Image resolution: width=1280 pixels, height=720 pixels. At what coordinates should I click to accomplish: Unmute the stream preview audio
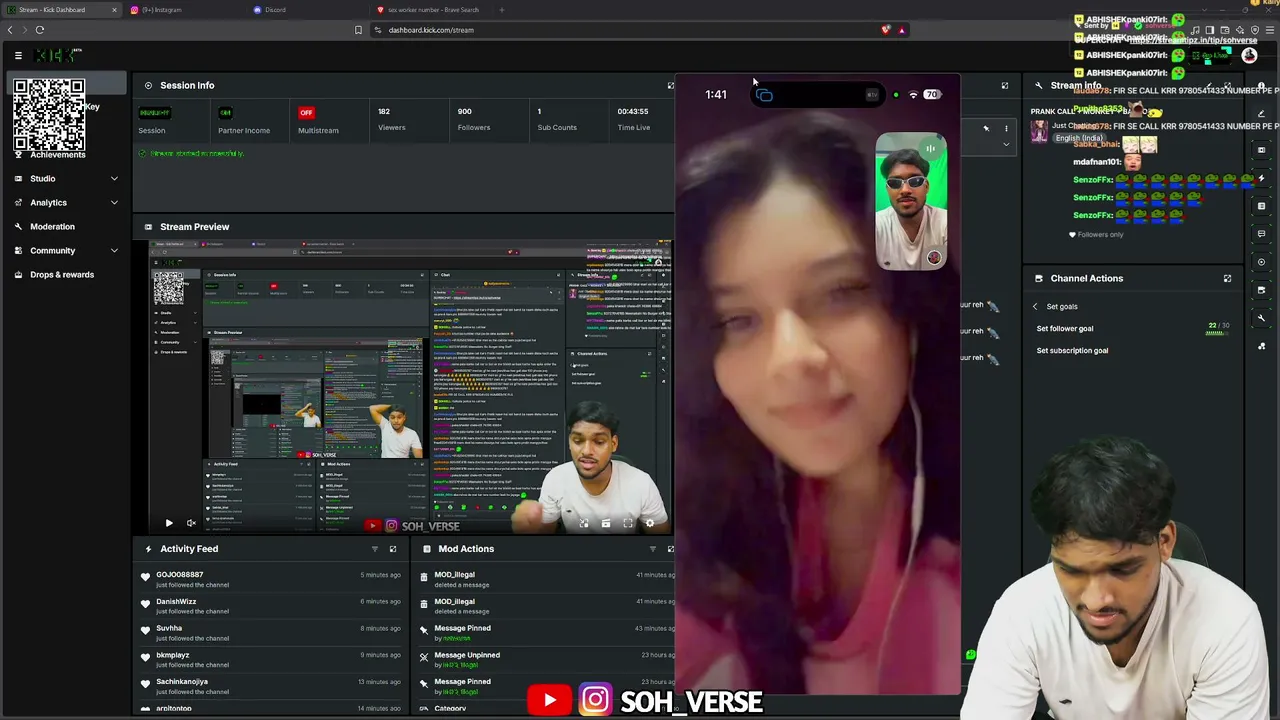click(x=191, y=523)
